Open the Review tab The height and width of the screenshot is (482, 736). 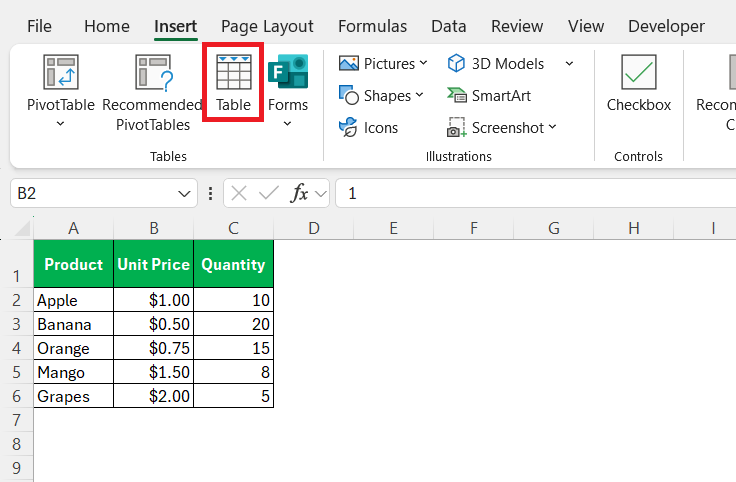[517, 26]
